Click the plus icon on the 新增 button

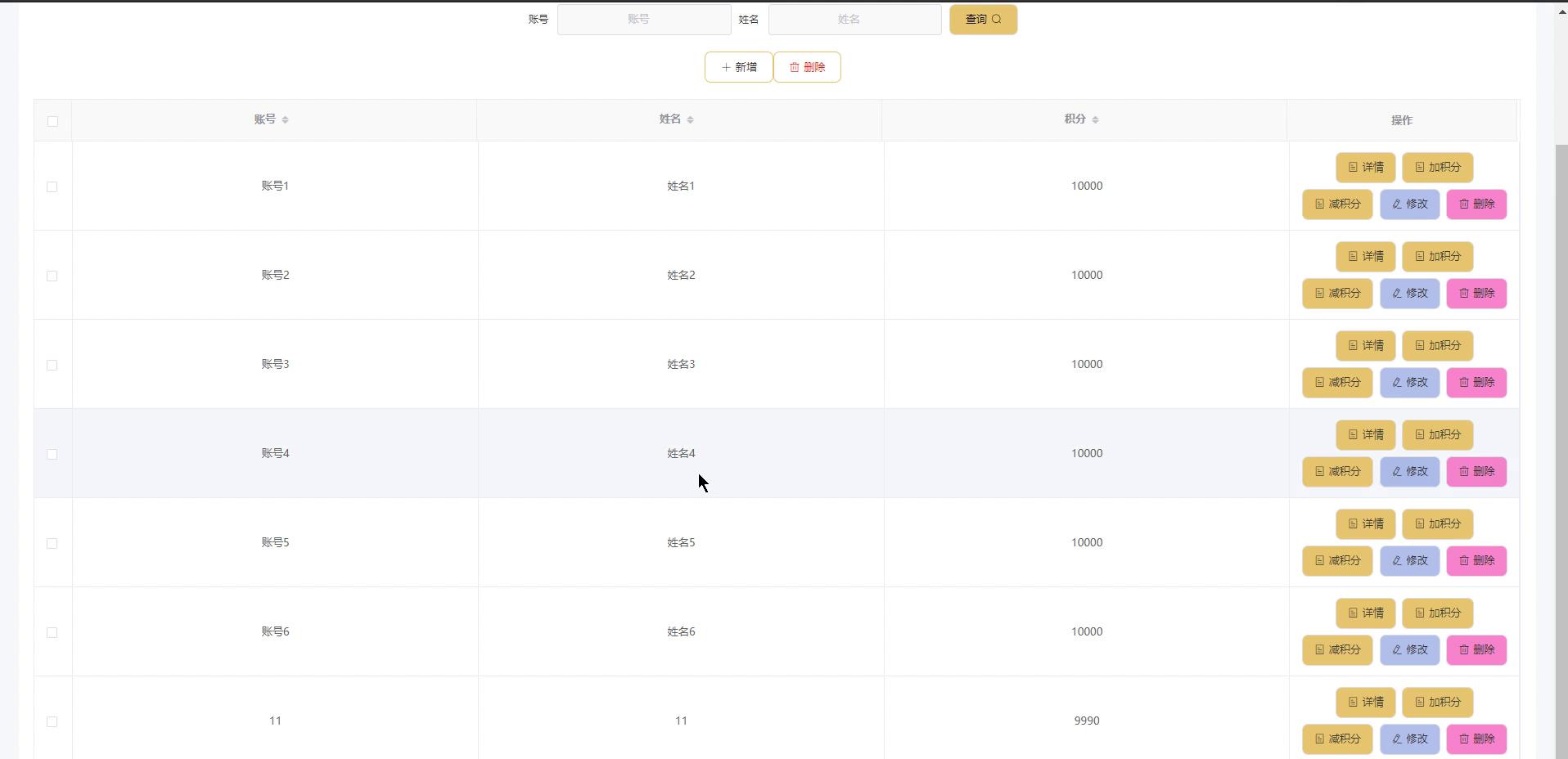point(726,67)
